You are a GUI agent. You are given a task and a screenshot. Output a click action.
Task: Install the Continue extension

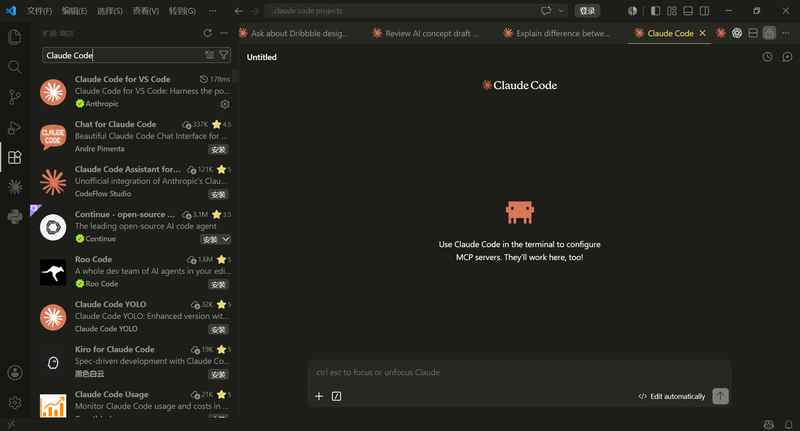click(x=210, y=239)
